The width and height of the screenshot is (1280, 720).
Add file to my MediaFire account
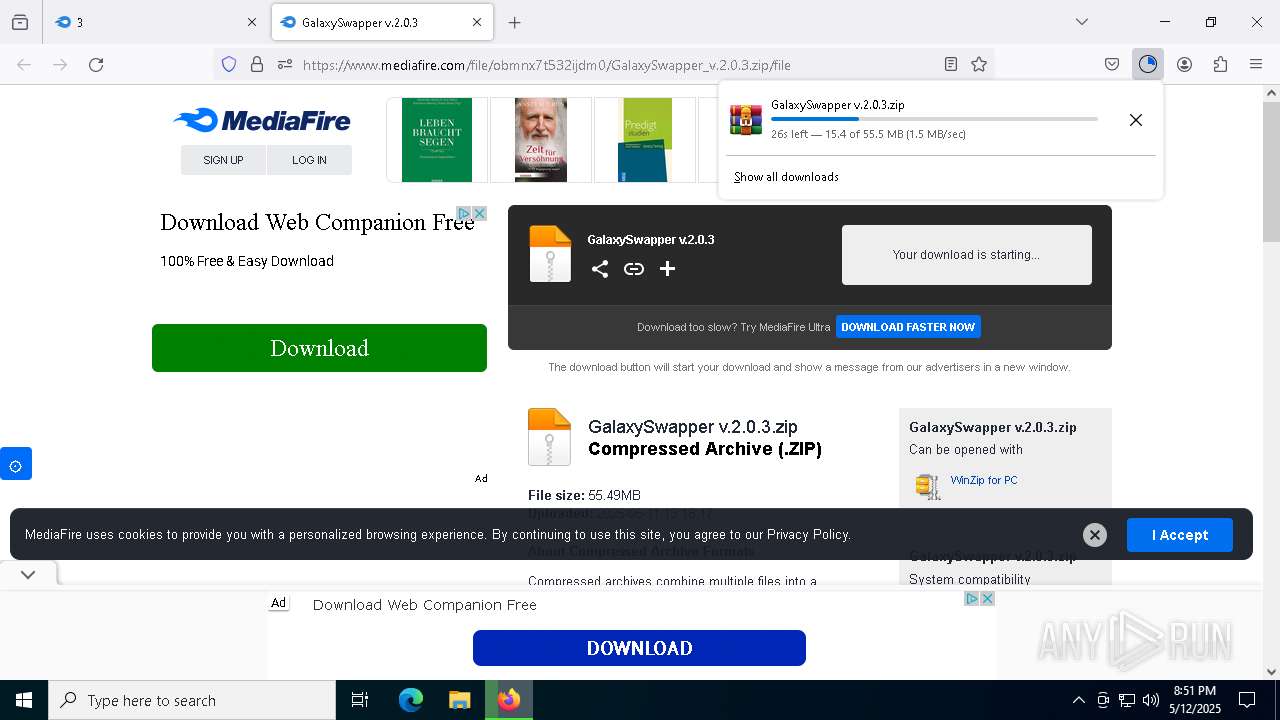coord(667,269)
